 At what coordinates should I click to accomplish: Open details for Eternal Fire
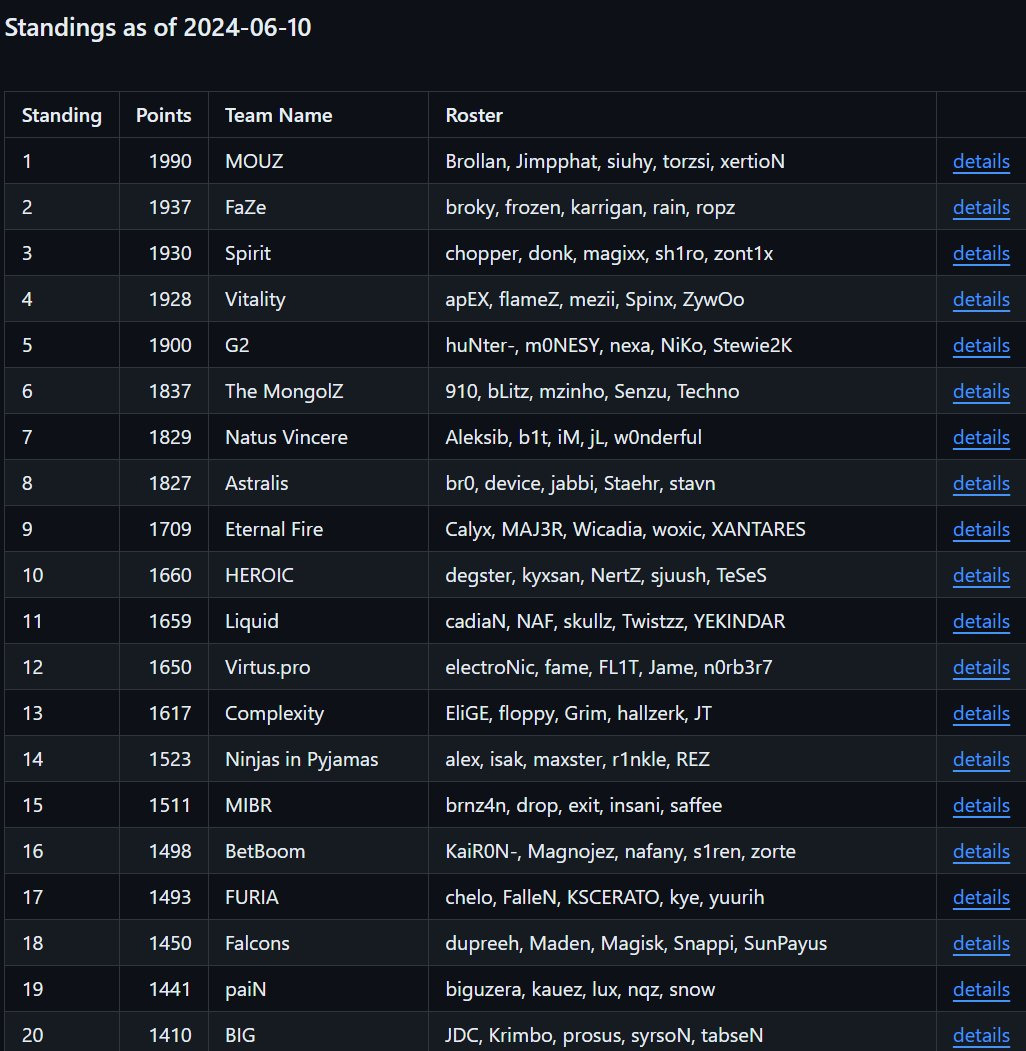[980, 529]
